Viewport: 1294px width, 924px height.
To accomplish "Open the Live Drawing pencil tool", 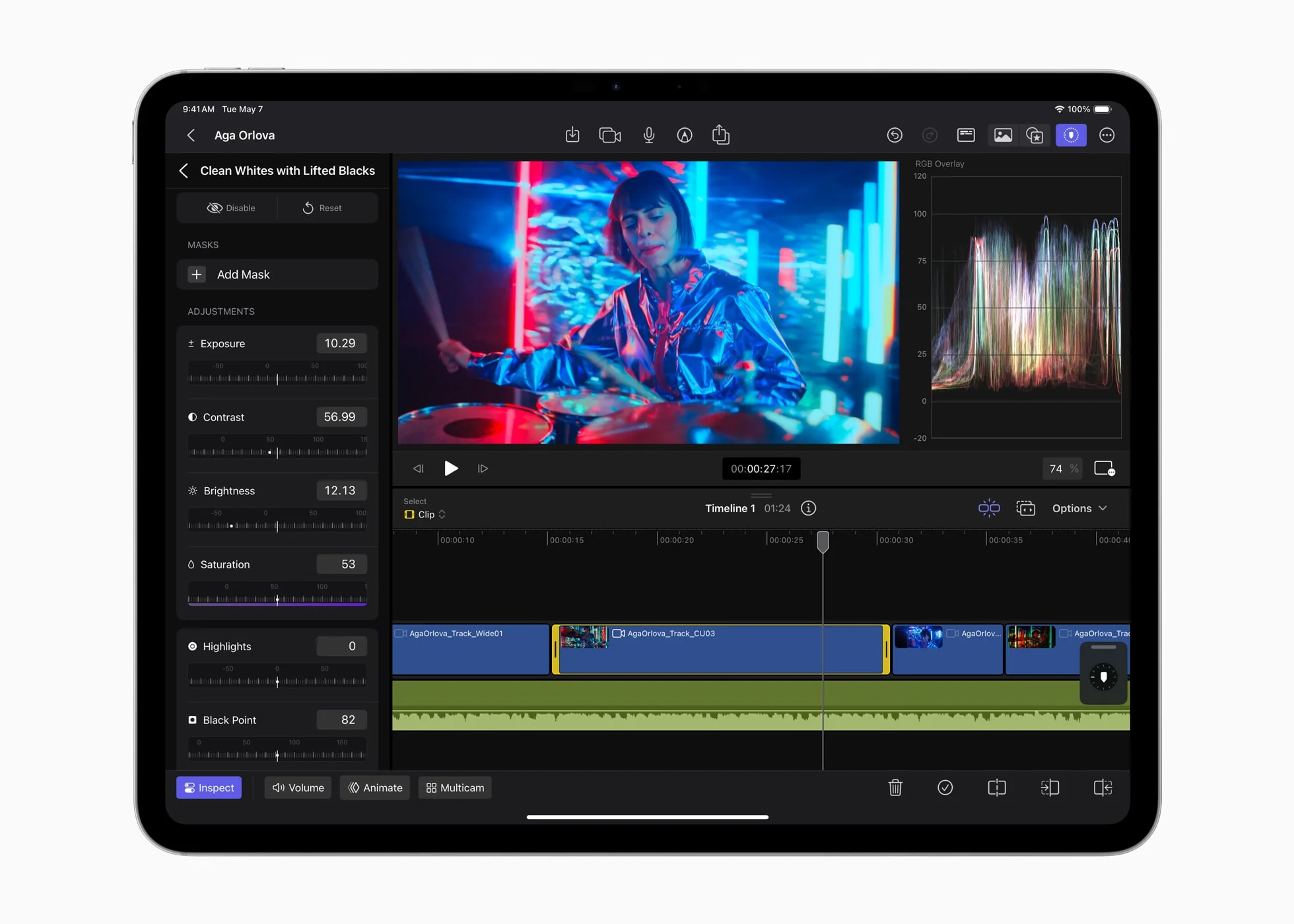I will pyautogui.click(x=685, y=135).
